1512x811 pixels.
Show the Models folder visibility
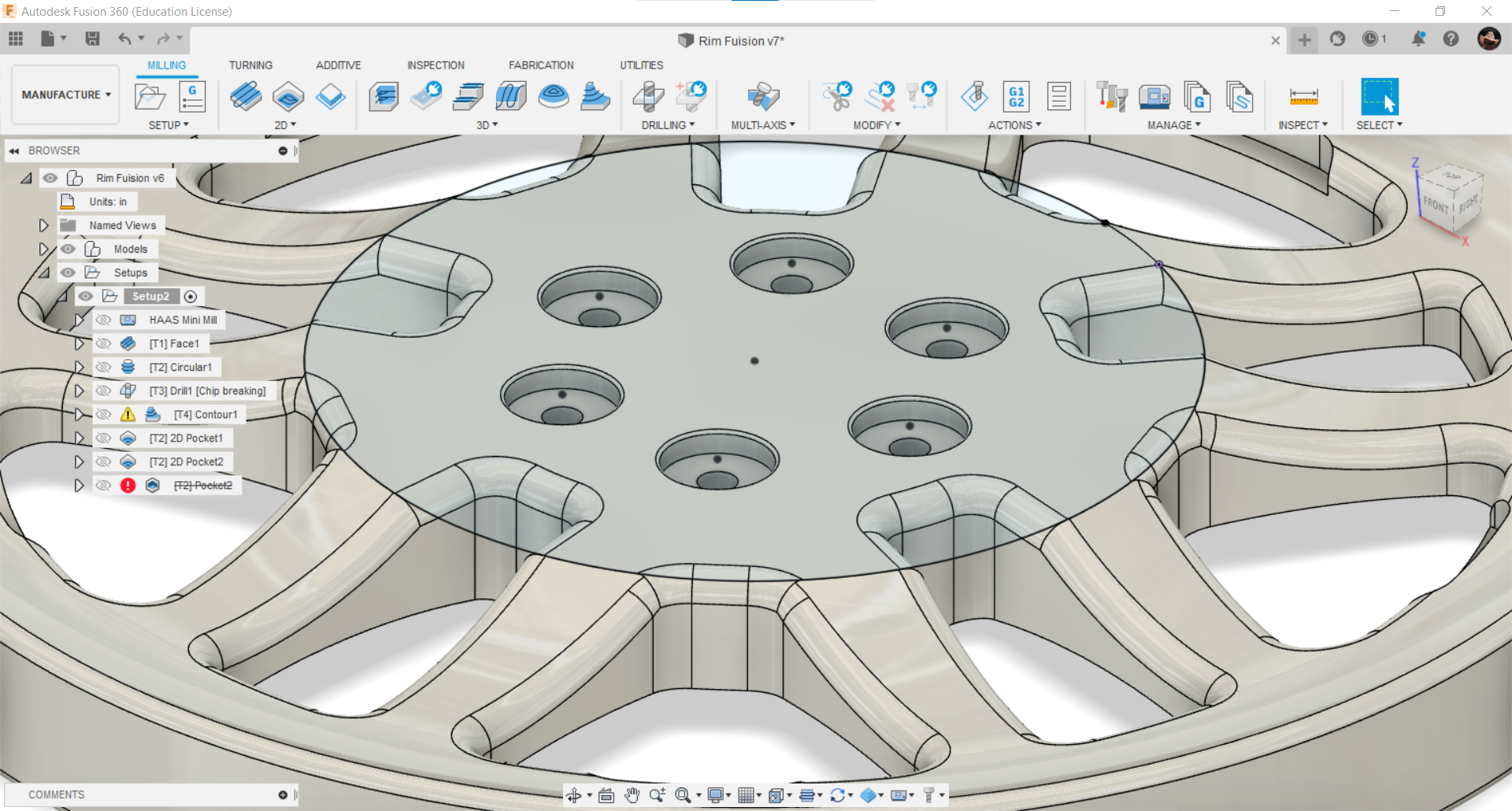point(69,249)
